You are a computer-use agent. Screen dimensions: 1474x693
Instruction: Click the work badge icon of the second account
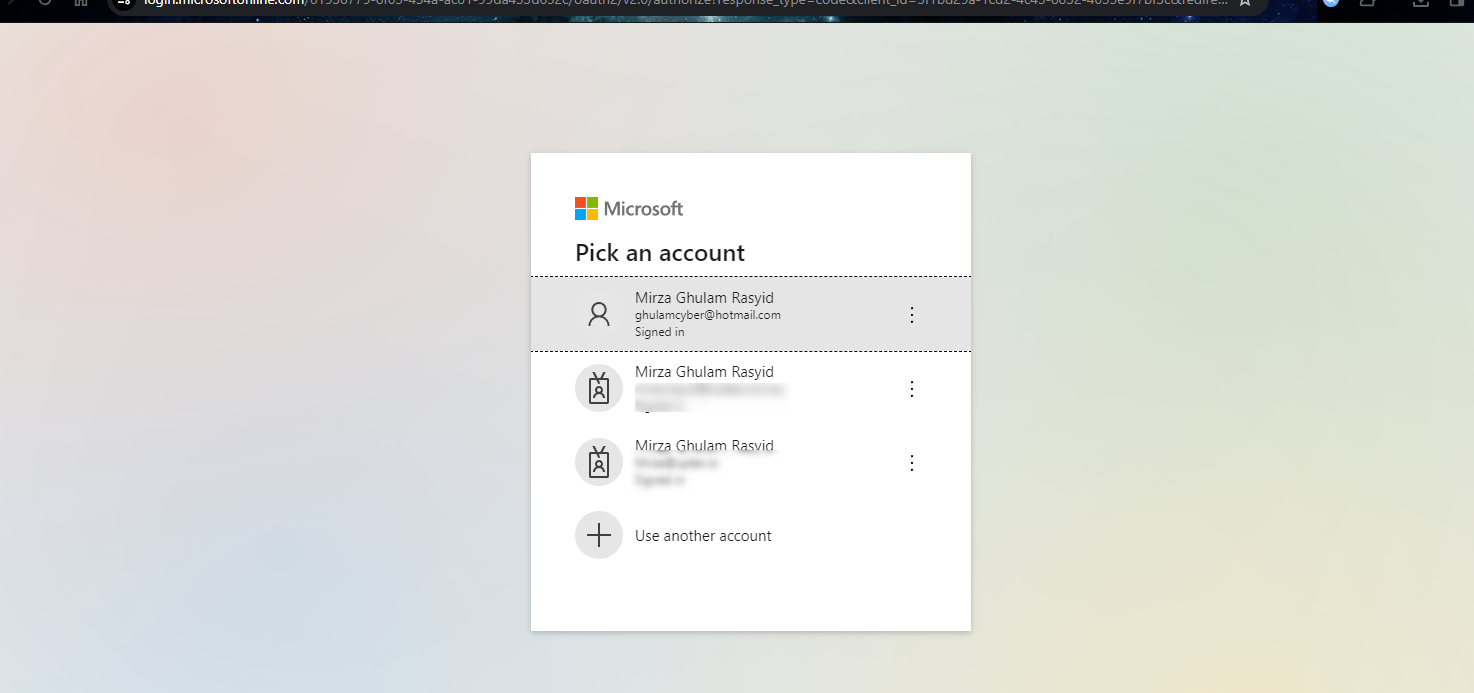coord(598,388)
